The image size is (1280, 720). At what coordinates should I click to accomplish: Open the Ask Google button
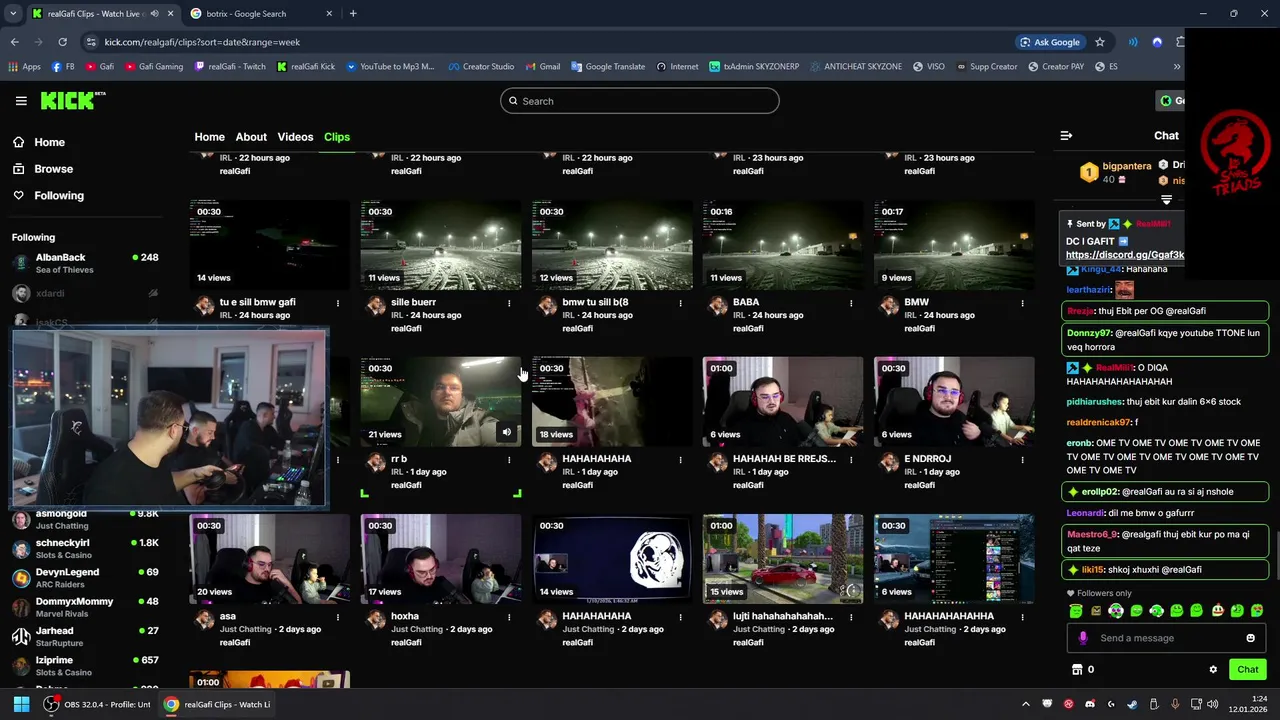coord(1049,42)
